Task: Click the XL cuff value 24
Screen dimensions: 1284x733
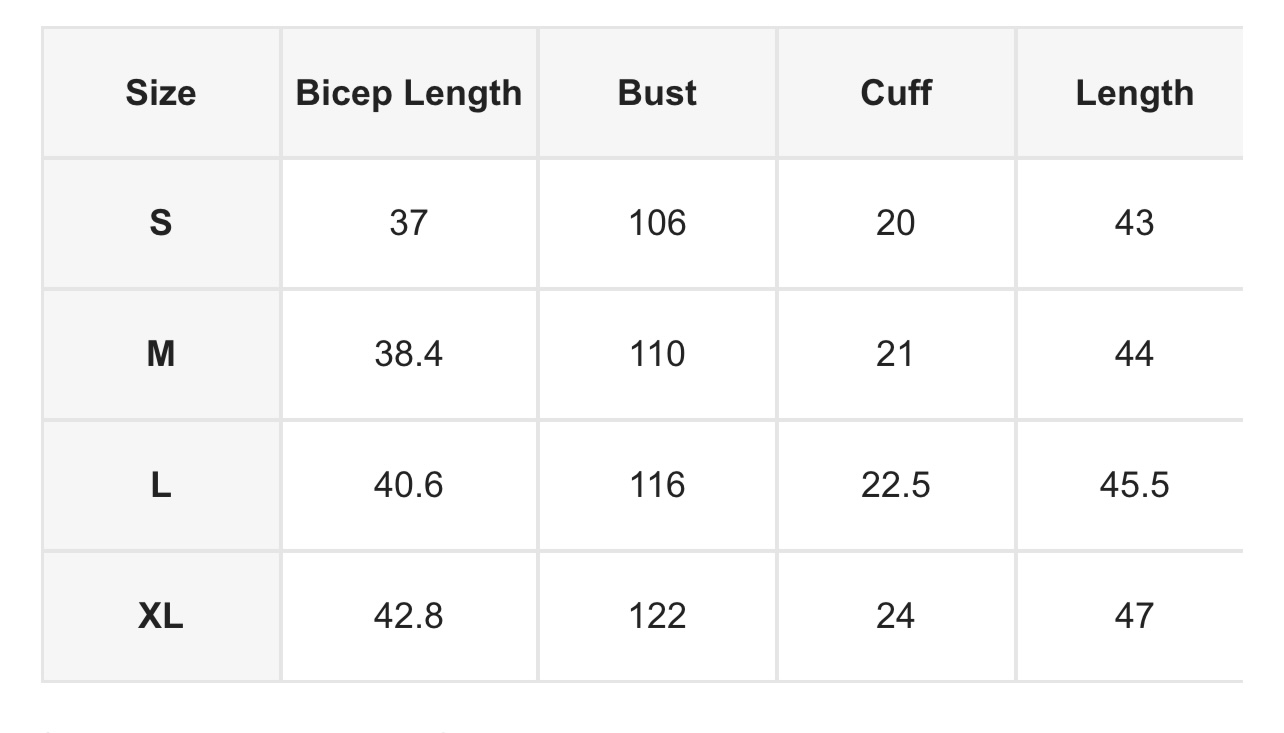Action: (896, 616)
